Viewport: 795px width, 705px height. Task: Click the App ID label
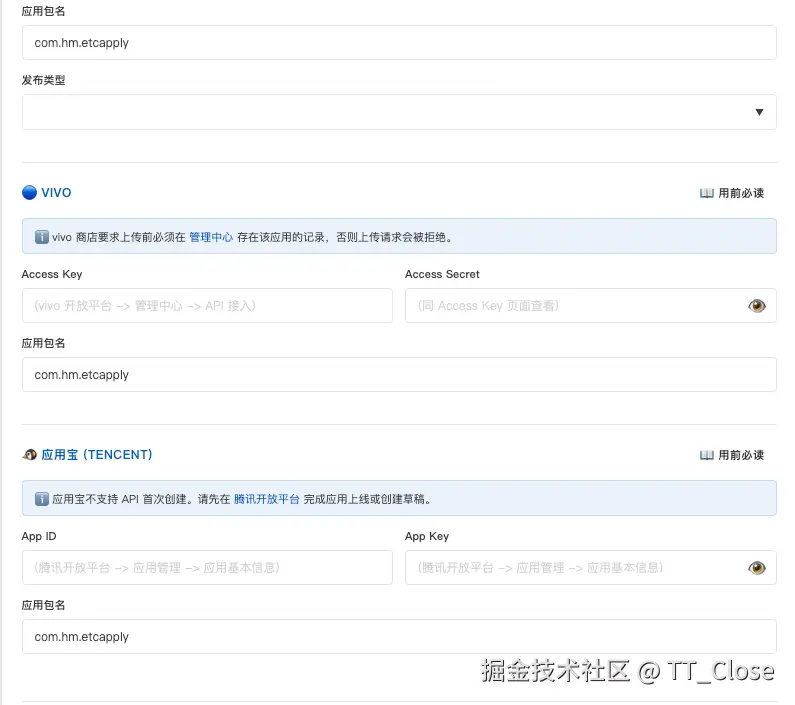tap(39, 536)
